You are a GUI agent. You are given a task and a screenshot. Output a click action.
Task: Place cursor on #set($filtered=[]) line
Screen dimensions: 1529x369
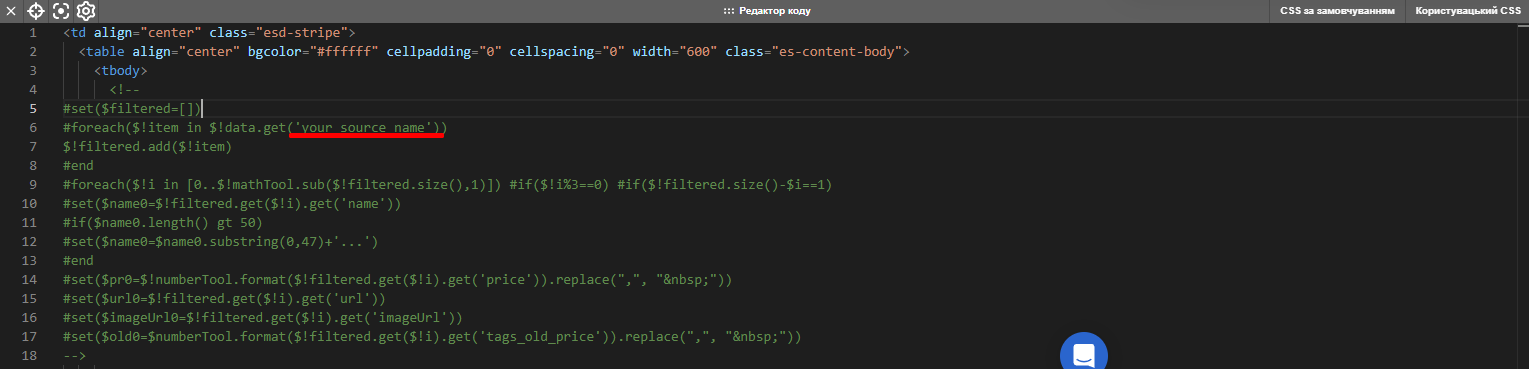(x=133, y=109)
